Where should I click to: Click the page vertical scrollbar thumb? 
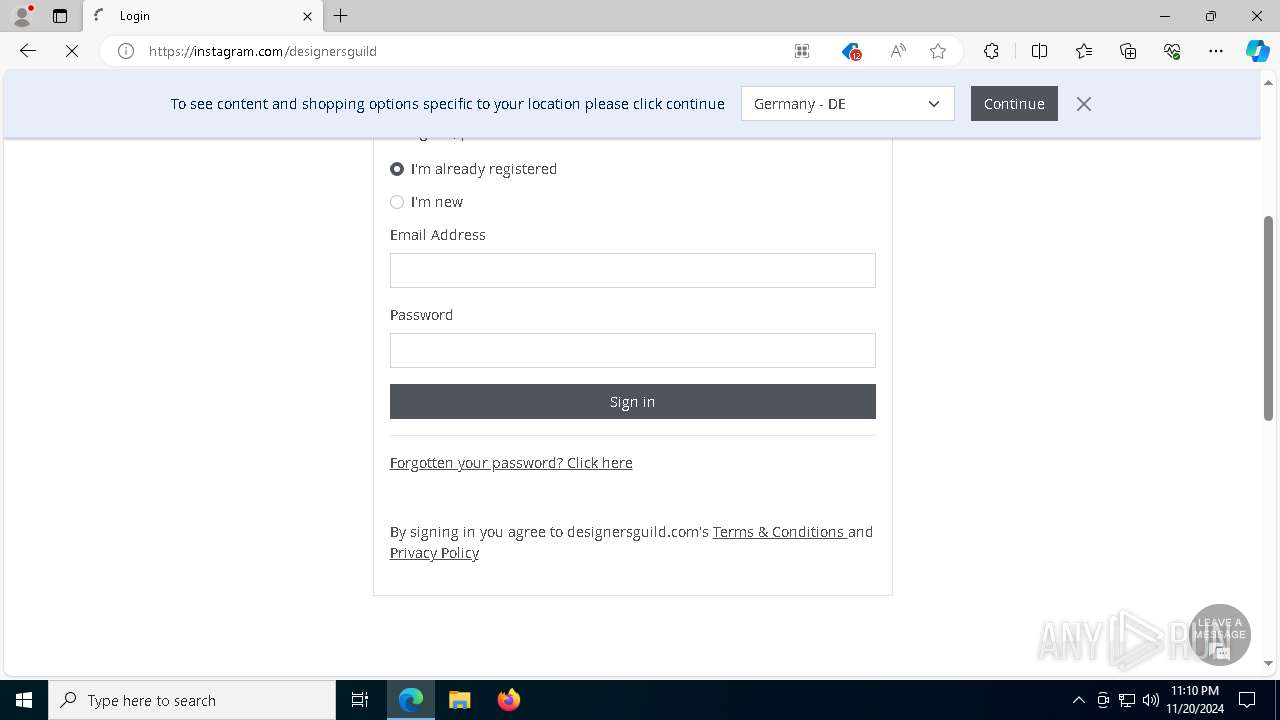[x=1268, y=318]
